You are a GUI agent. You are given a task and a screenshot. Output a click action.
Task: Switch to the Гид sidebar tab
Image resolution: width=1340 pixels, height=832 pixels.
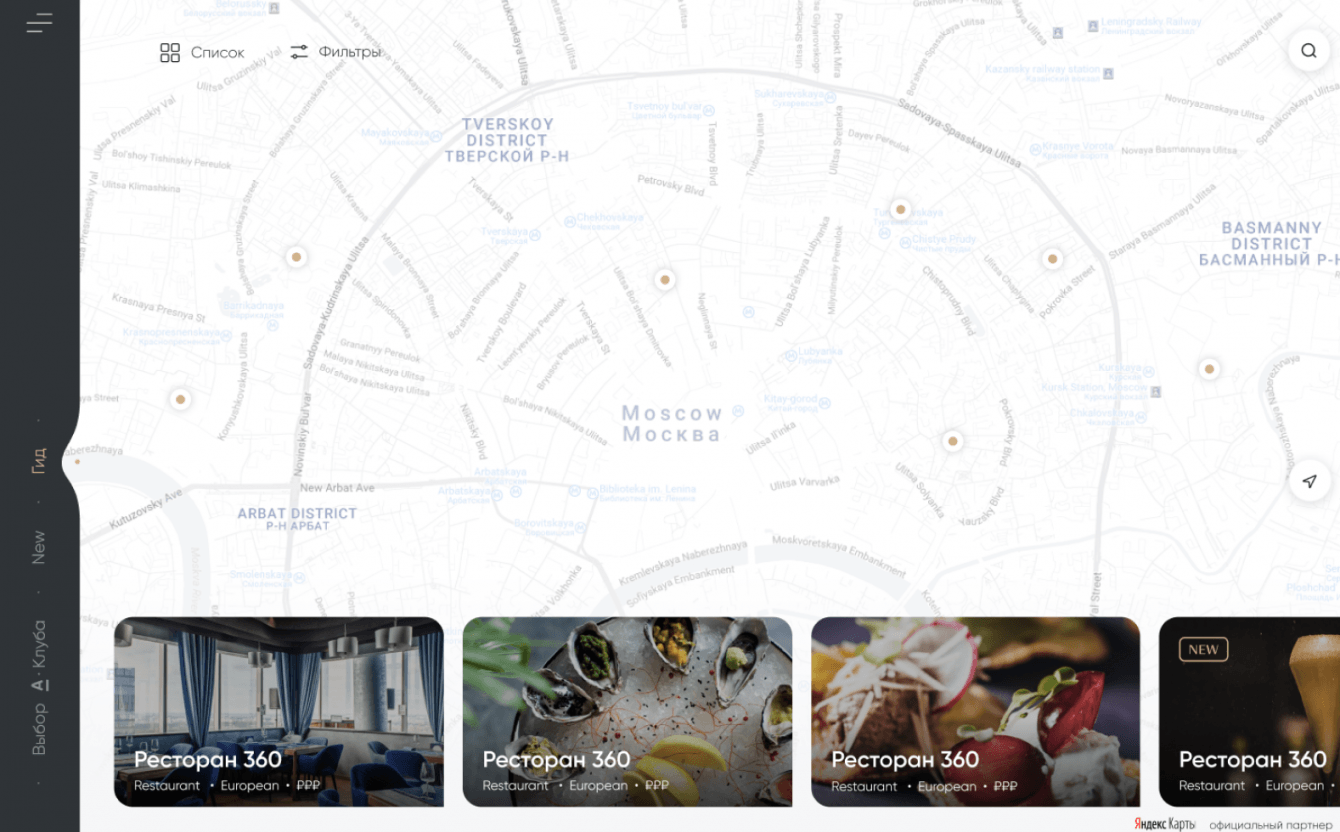(38, 460)
